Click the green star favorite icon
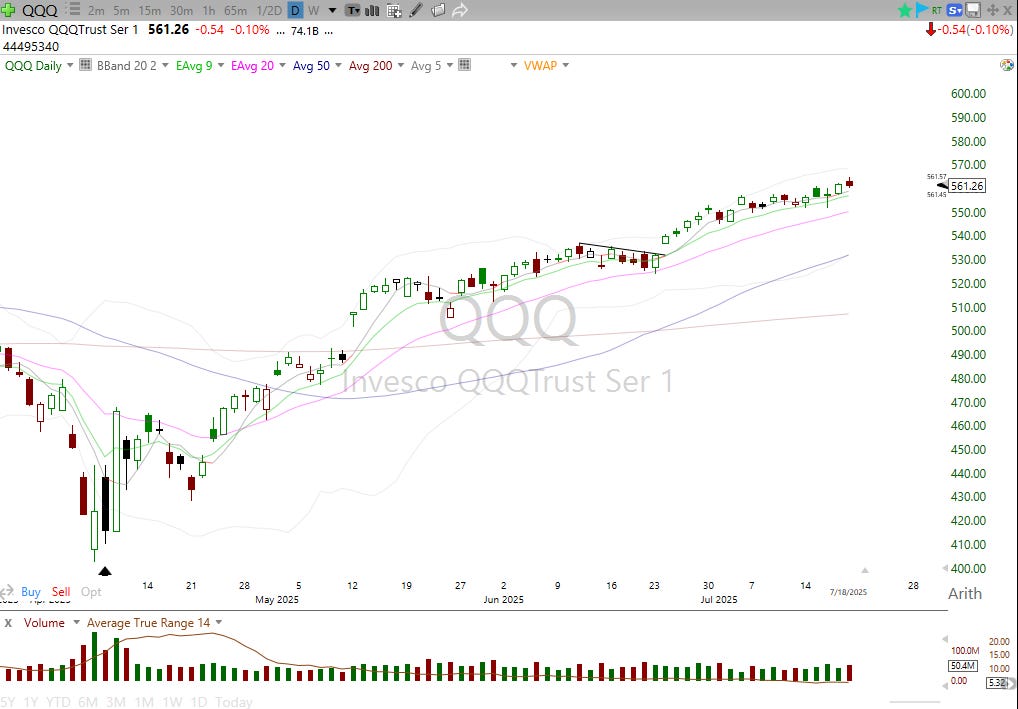The width and height of the screenshot is (1018, 709). (x=904, y=10)
